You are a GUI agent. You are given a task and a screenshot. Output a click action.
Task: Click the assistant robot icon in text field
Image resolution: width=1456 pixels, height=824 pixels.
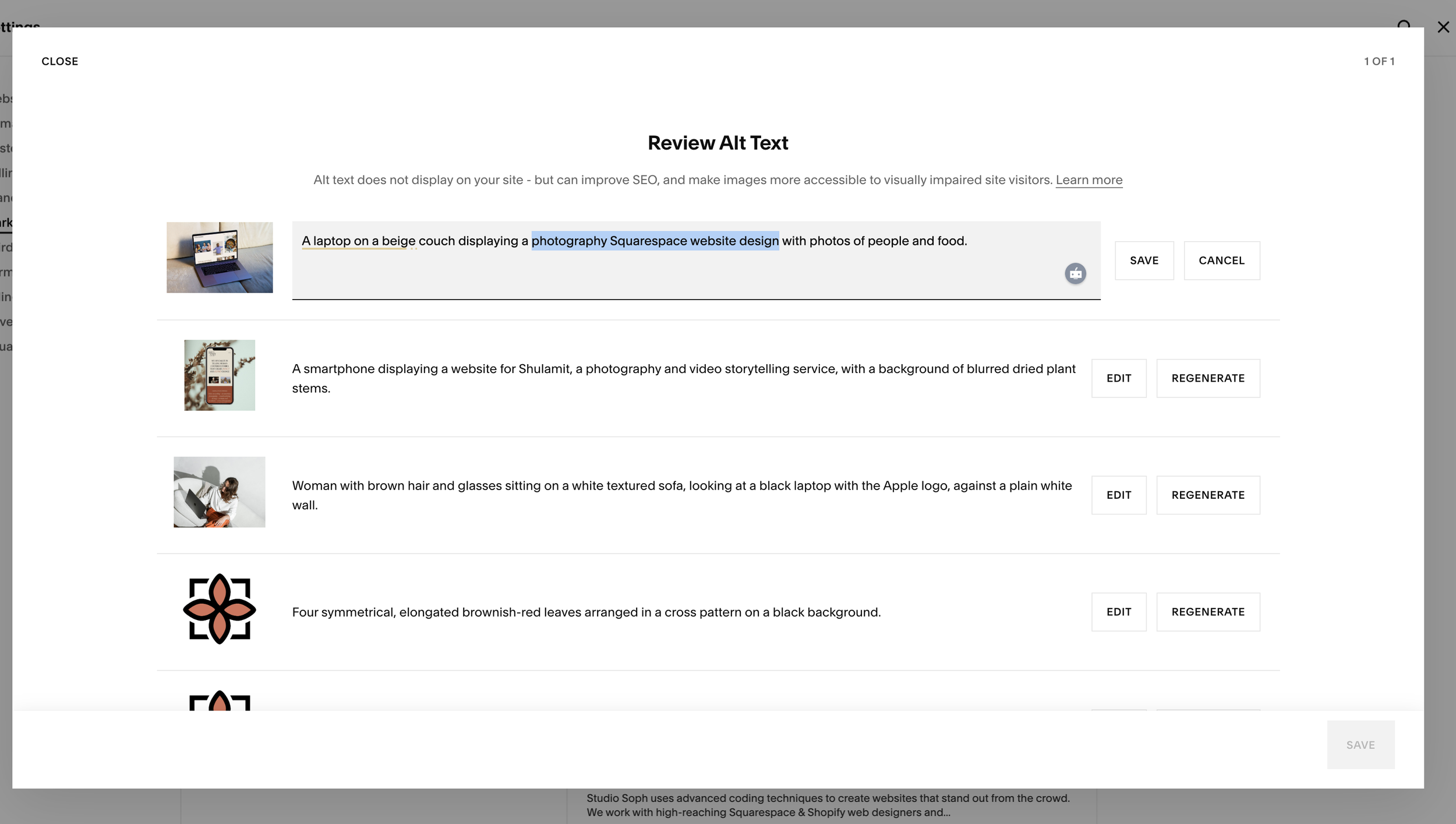coord(1075,273)
